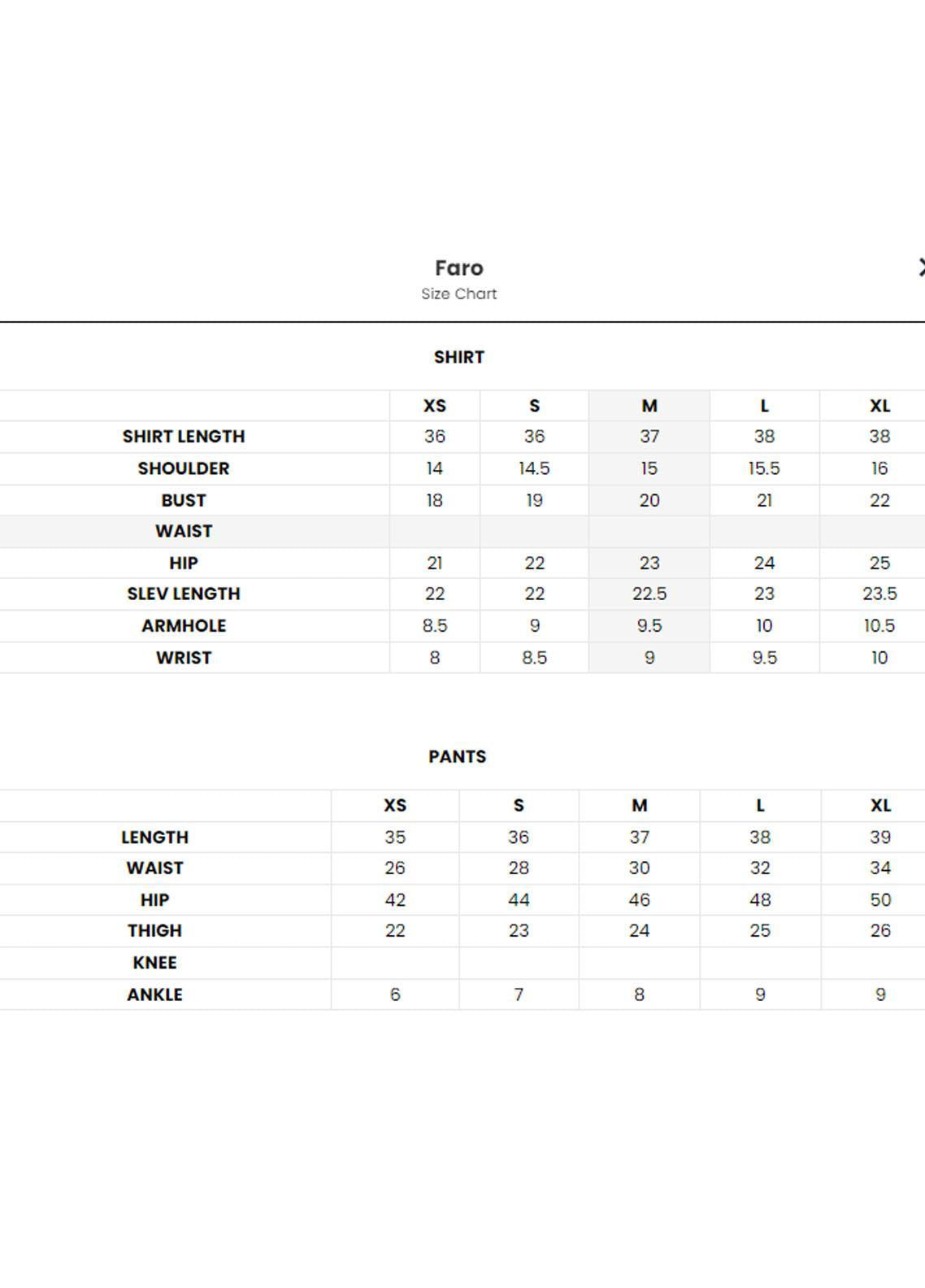Image resolution: width=925 pixels, height=1288 pixels.
Task: Select the pants HIP value 46
Action: pyautogui.click(x=639, y=900)
